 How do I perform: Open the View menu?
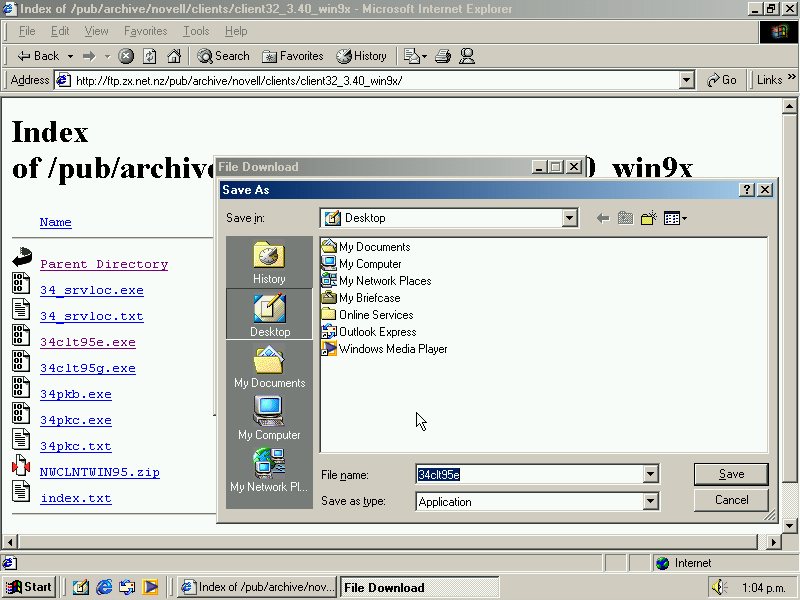[x=96, y=31]
